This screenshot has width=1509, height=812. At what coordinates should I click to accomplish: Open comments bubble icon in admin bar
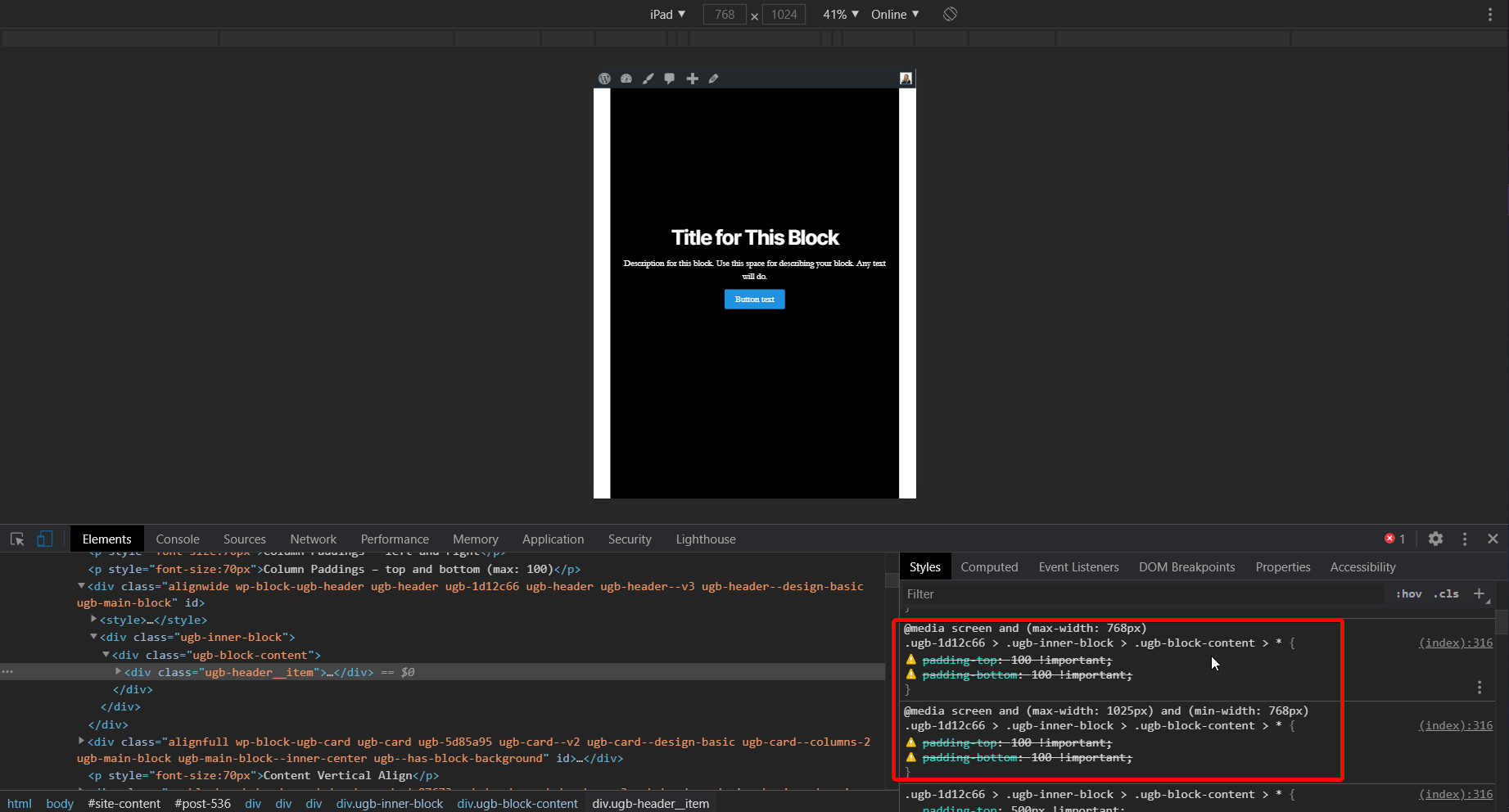(670, 79)
